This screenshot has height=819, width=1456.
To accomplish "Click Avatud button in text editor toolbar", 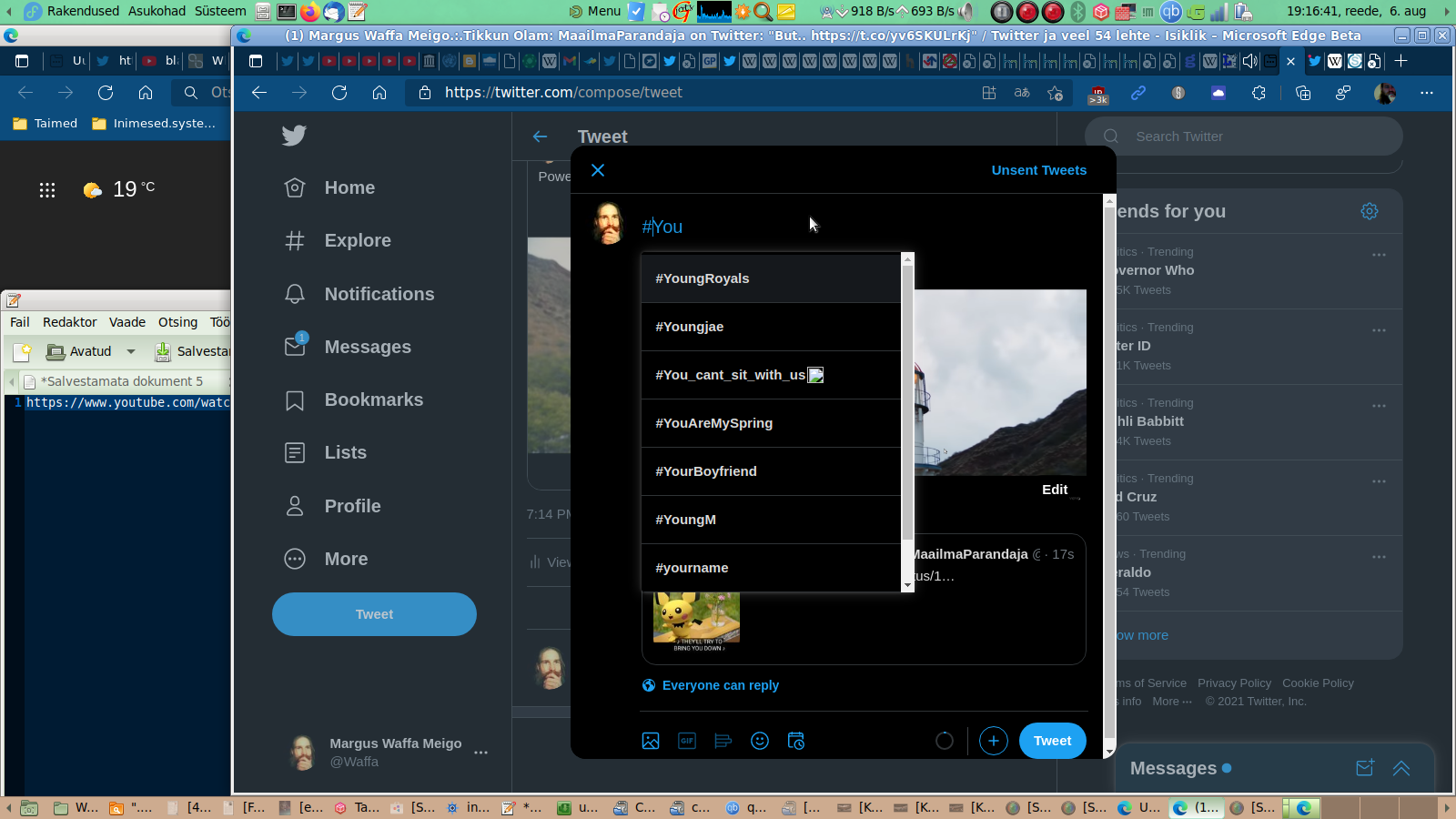I will coord(79,351).
